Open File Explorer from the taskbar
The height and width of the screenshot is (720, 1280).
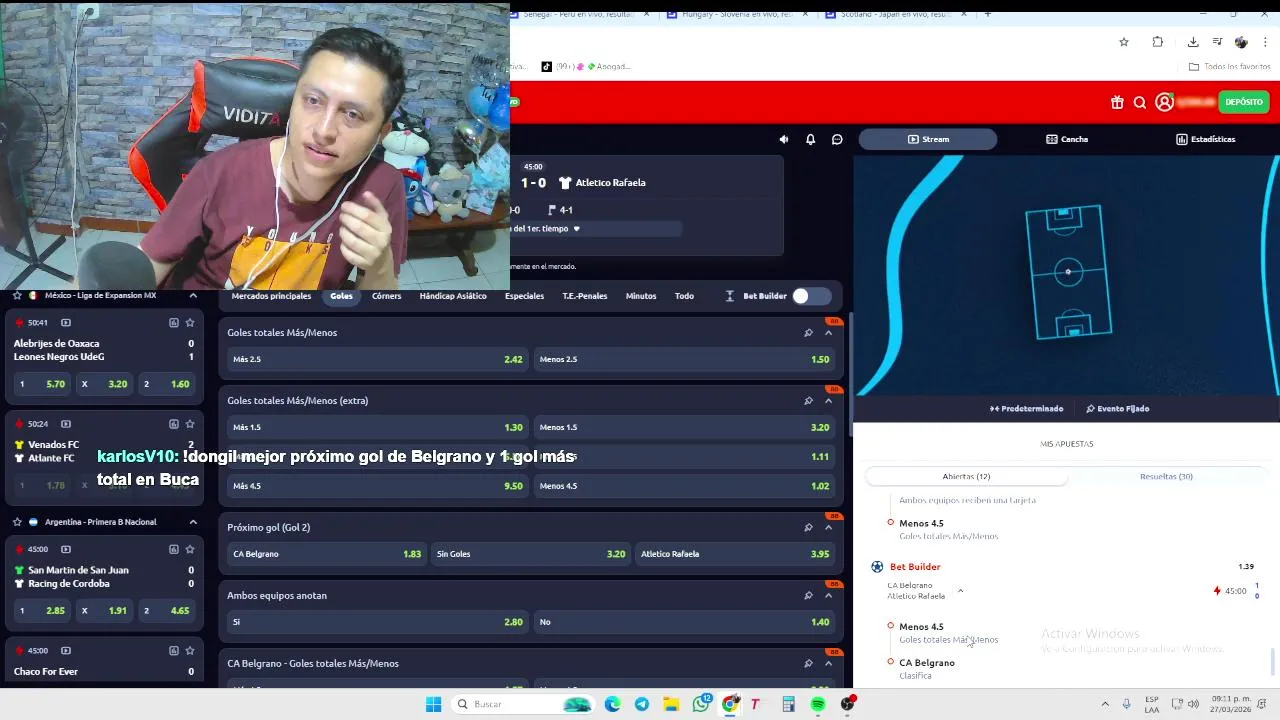(671, 704)
